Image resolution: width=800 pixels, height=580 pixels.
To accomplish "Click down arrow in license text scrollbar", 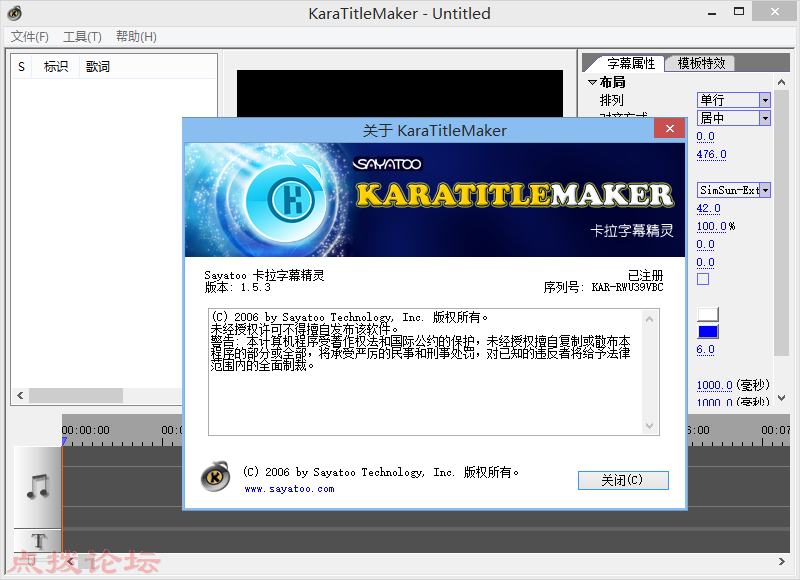I will [649, 425].
